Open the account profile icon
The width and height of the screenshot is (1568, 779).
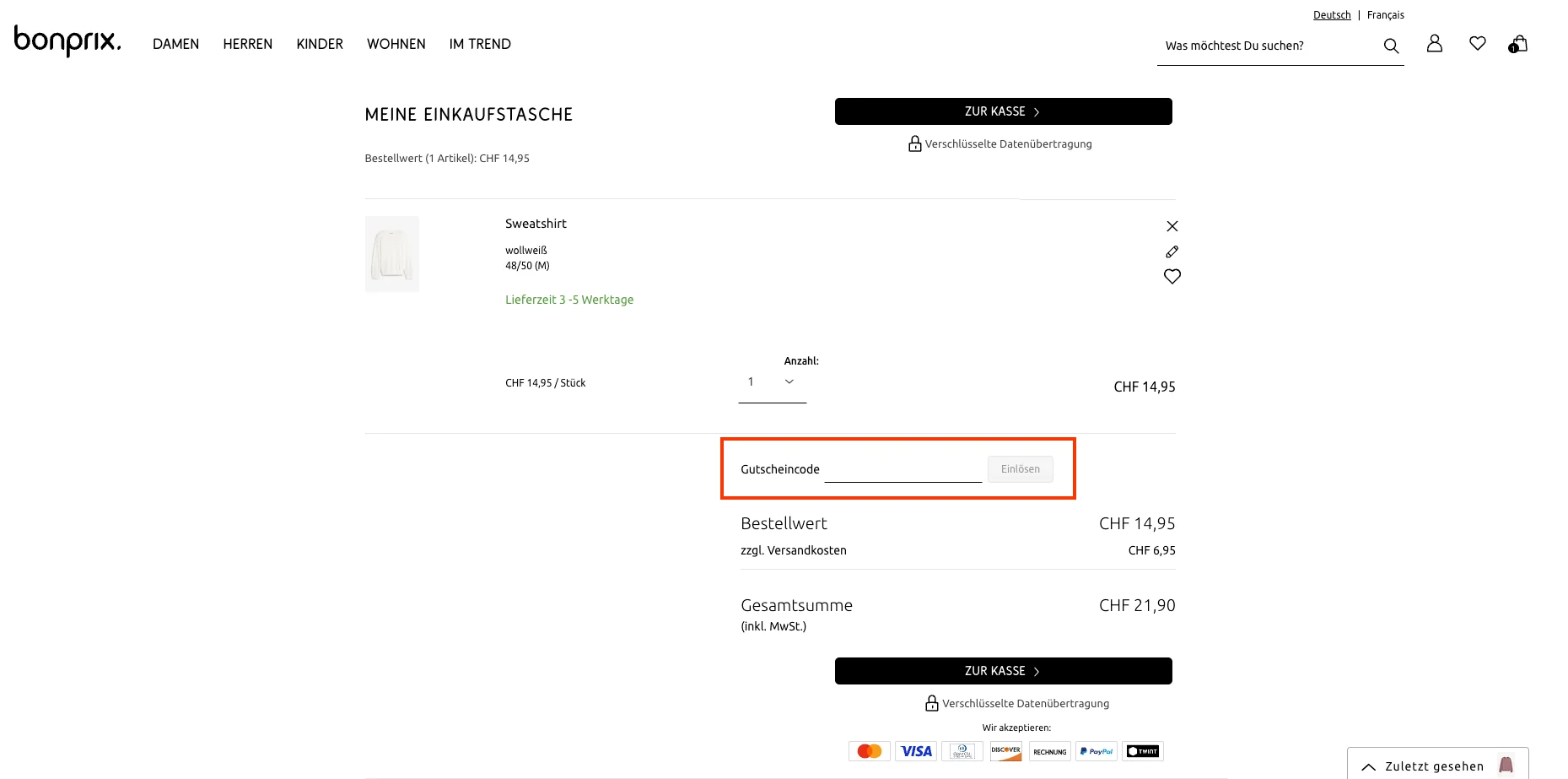pos(1434,44)
